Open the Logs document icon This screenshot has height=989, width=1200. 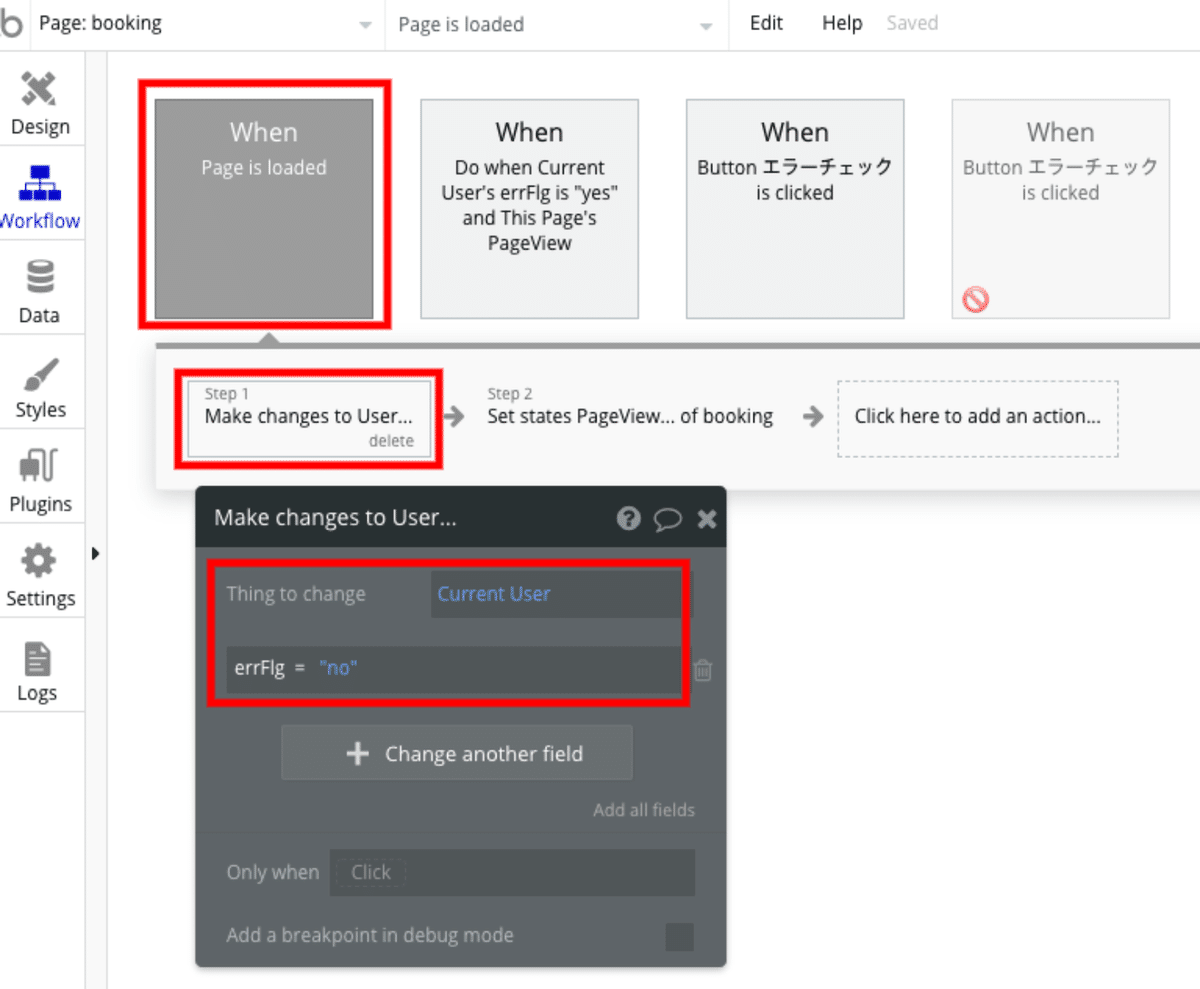pos(38,658)
